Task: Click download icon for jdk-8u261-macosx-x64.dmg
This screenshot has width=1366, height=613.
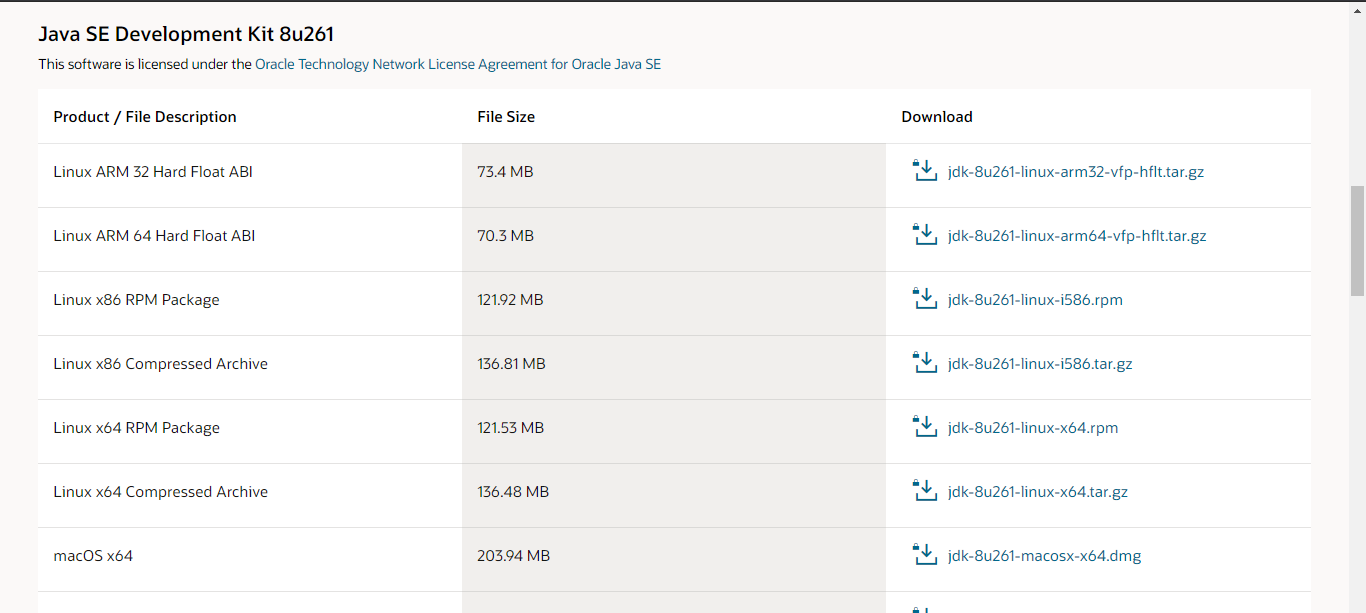Action: tap(925, 555)
